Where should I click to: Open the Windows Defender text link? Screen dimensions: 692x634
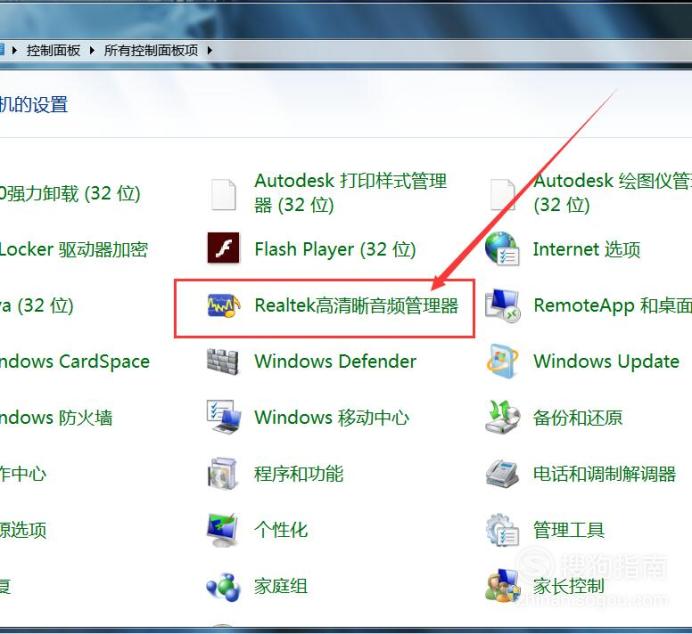(335, 361)
